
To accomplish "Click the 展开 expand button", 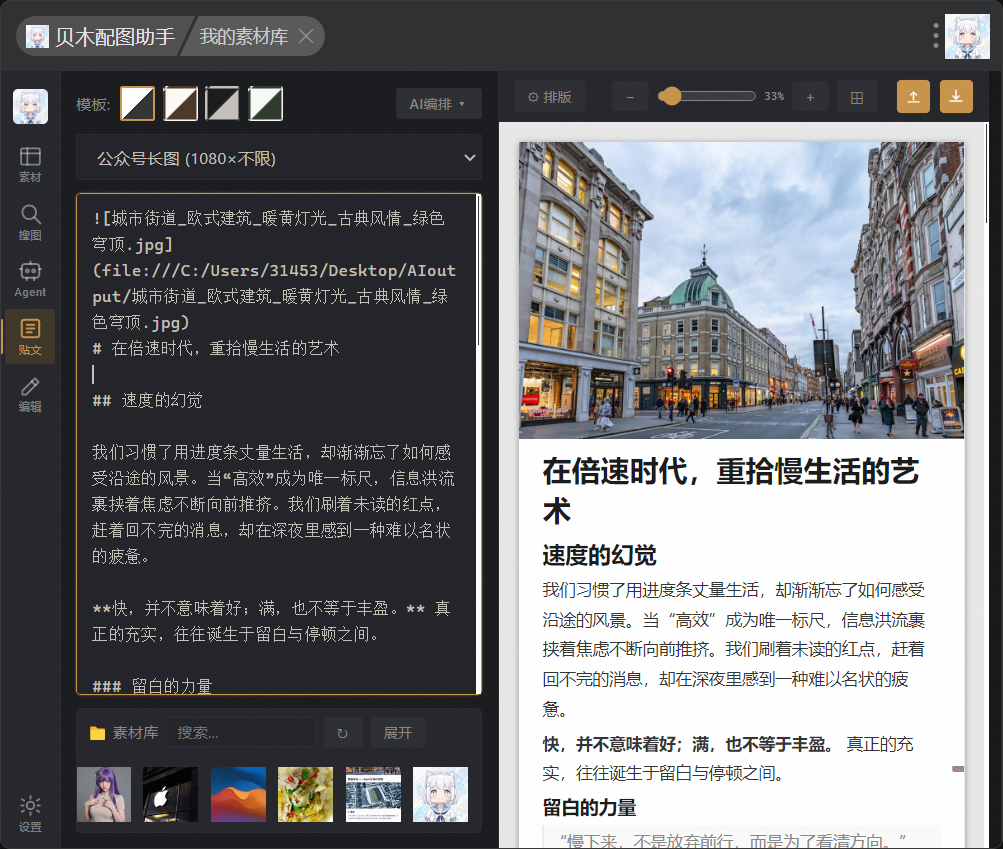I will coord(398,733).
